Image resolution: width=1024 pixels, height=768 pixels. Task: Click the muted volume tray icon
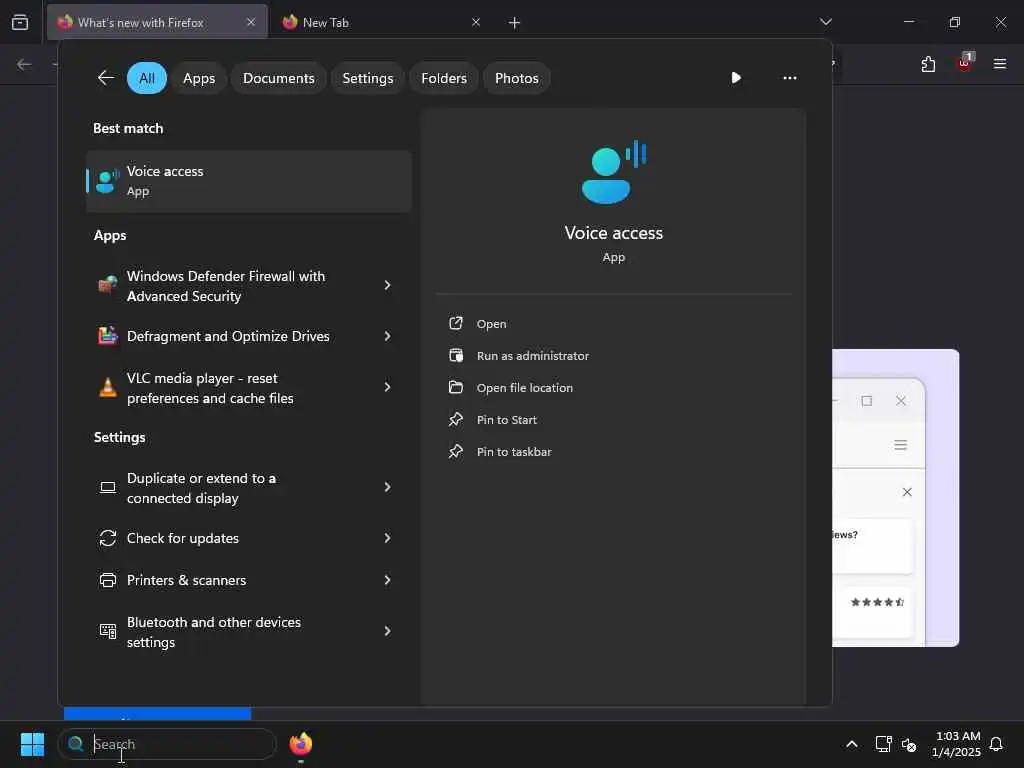point(909,744)
